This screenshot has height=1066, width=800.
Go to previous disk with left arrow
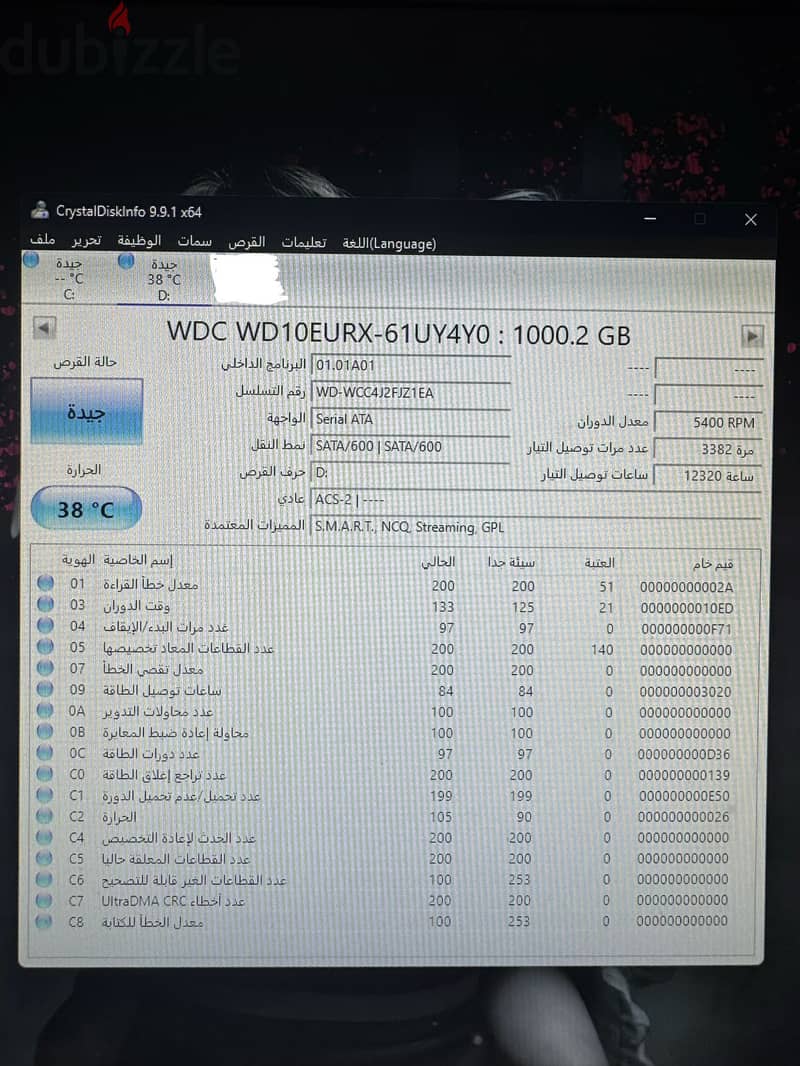[x=44, y=329]
